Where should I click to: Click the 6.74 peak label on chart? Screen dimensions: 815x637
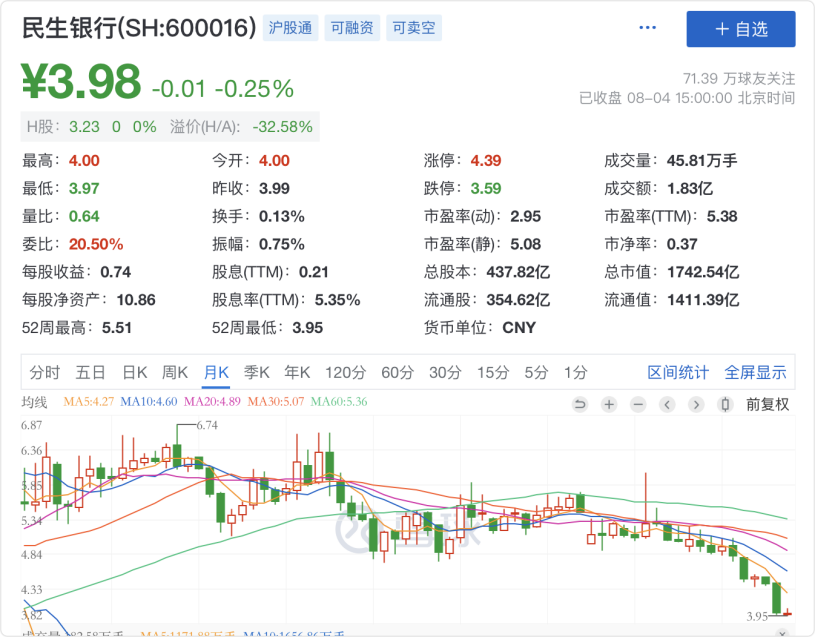pos(207,425)
